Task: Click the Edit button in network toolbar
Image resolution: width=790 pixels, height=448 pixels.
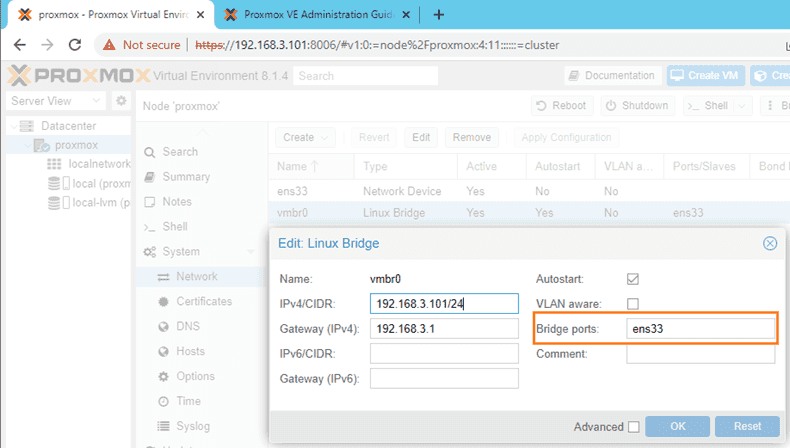Action: (x=421, y=137)
